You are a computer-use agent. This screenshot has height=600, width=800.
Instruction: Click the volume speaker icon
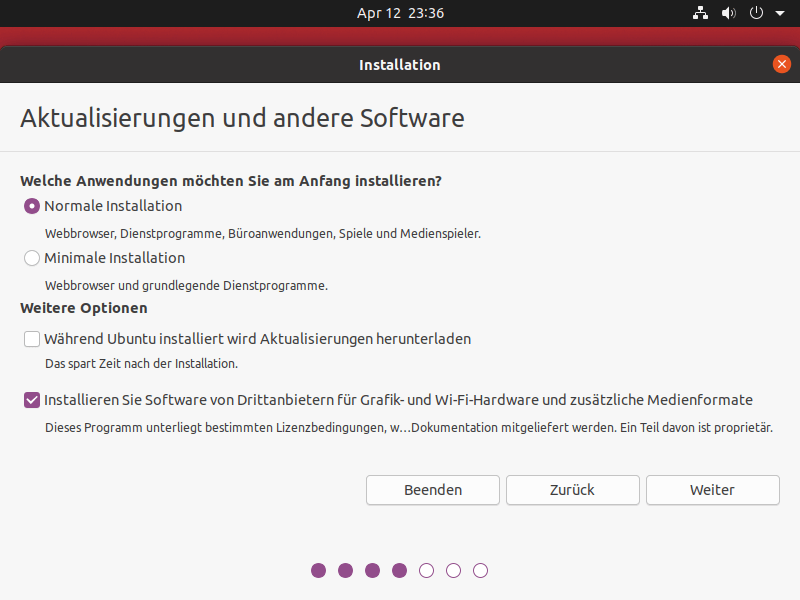[x=728, y=14]
